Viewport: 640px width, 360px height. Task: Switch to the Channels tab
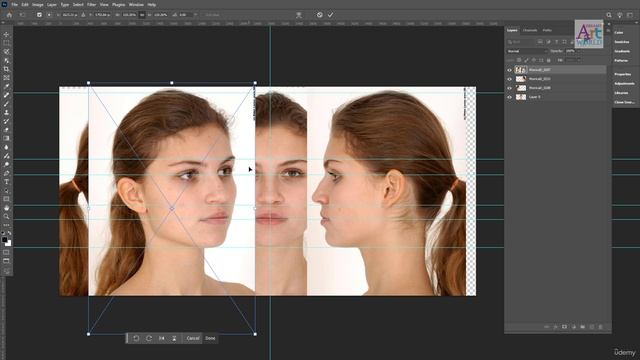click(530, 30)
